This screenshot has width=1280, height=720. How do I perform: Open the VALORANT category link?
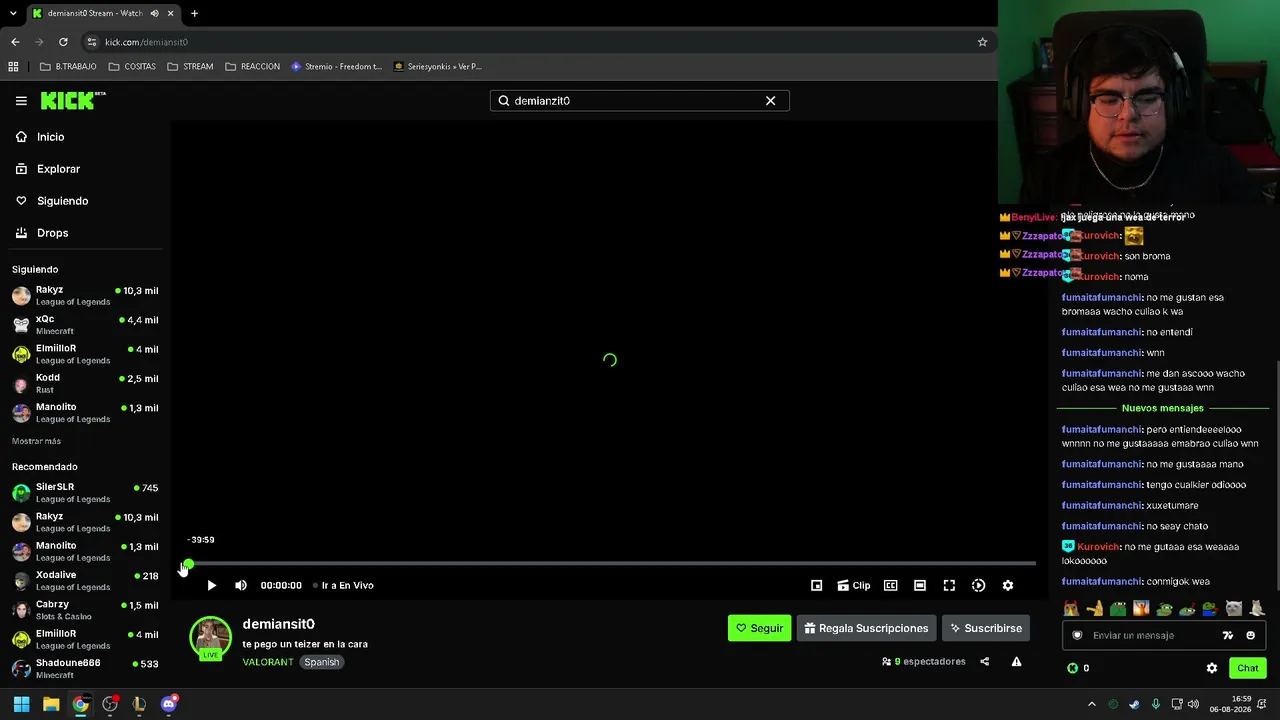(268, 662)
